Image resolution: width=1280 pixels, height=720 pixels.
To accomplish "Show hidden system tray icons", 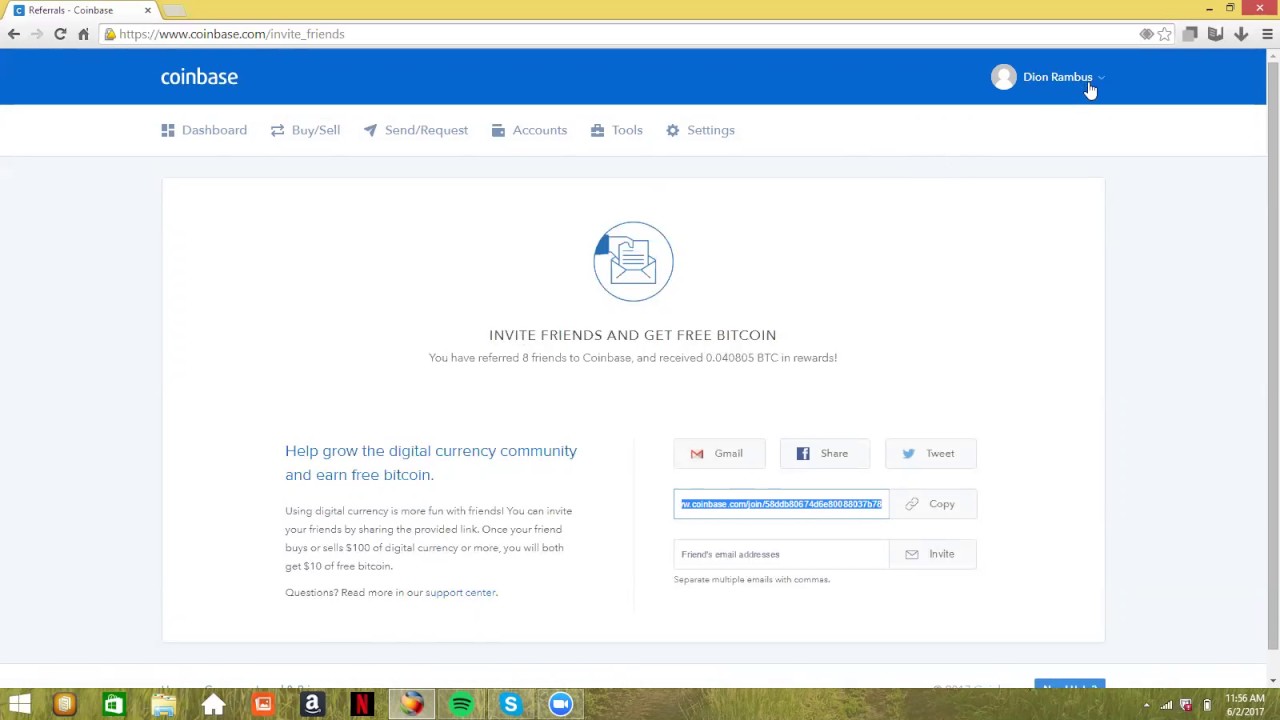I will pyautogui.click(x=1147, y=705).
